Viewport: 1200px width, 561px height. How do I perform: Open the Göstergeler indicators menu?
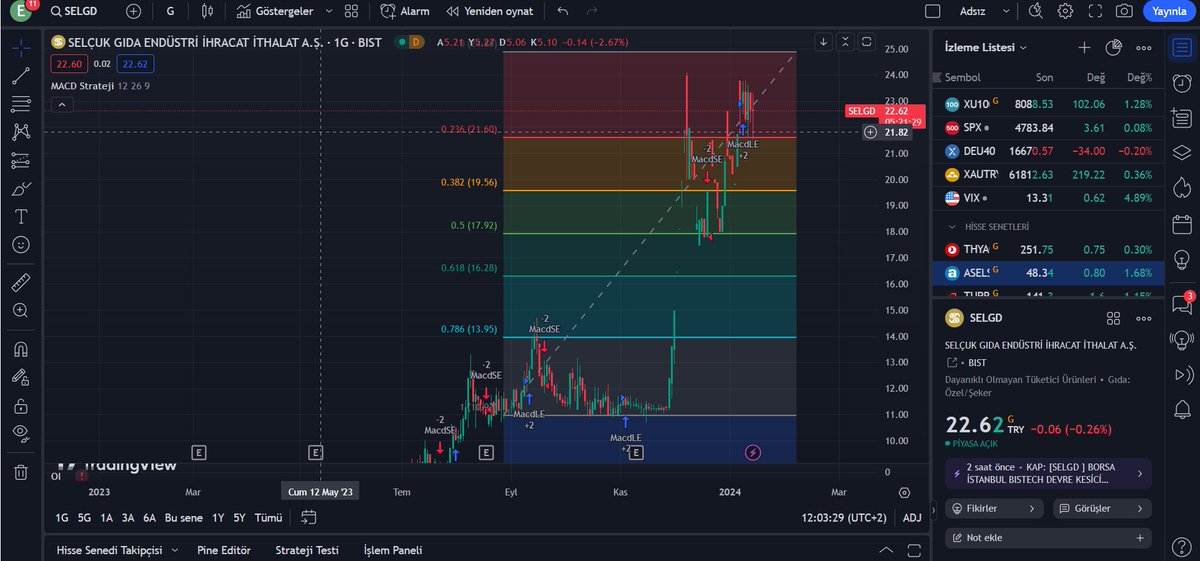[x=276, y=11]
